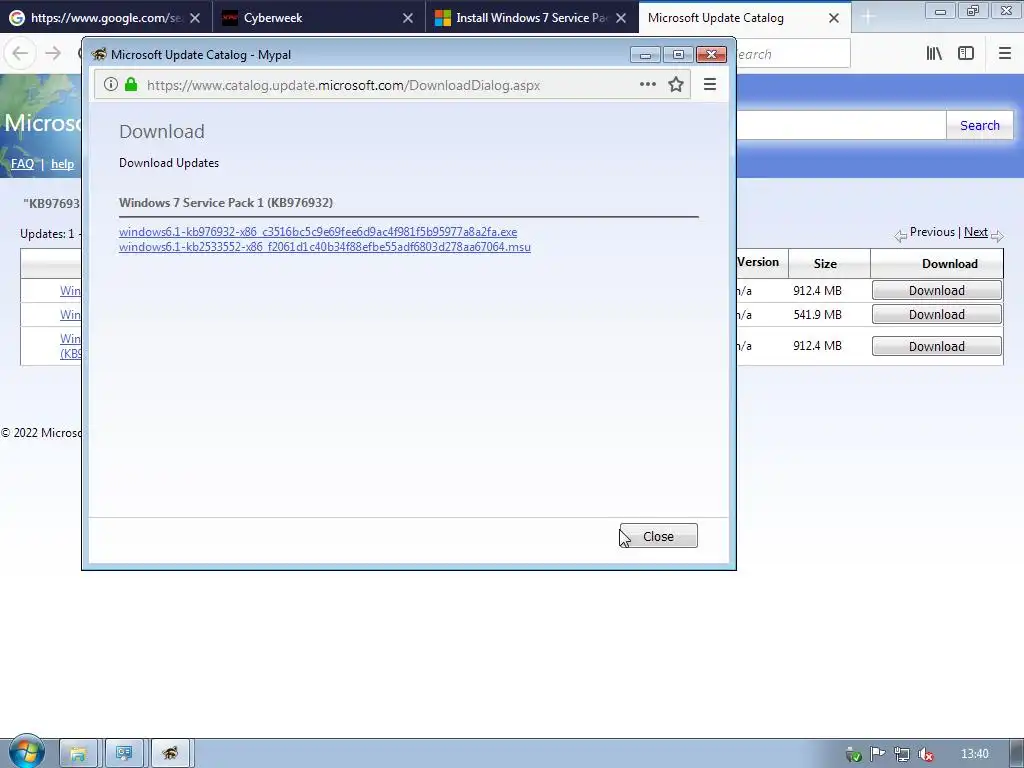Toggle the sidebar icon in main toolbar
Viewport: 1024px width, 768px height.
[966, 54]
